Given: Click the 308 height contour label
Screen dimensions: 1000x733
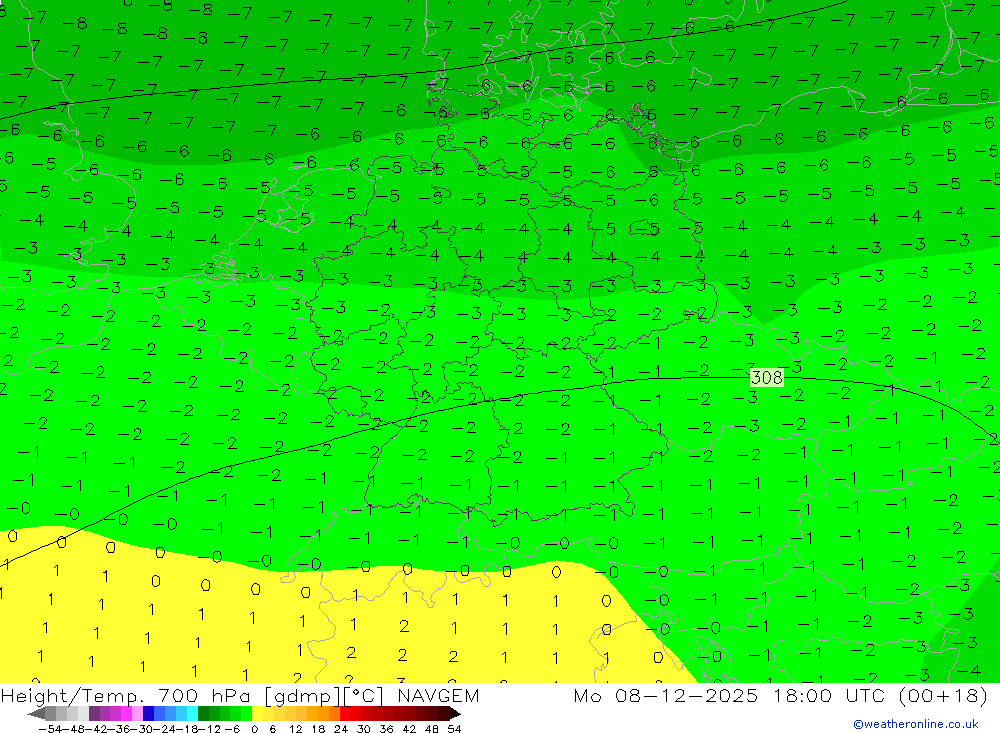Looking at the screenshot, I should [767, 378].
